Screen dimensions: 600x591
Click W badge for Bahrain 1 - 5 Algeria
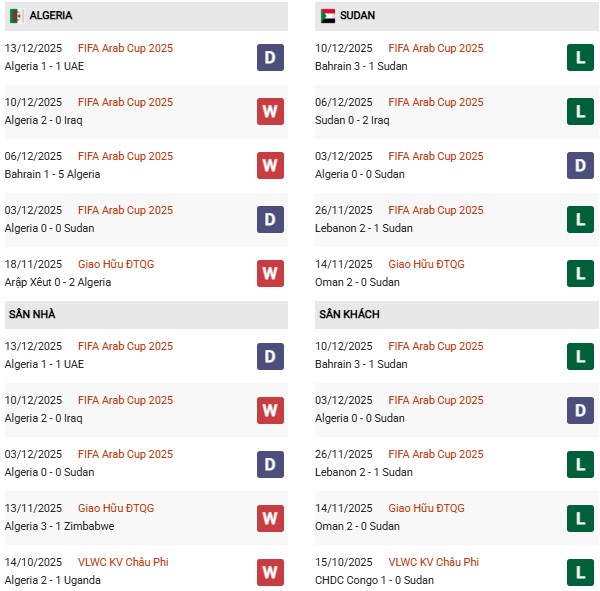270,165
